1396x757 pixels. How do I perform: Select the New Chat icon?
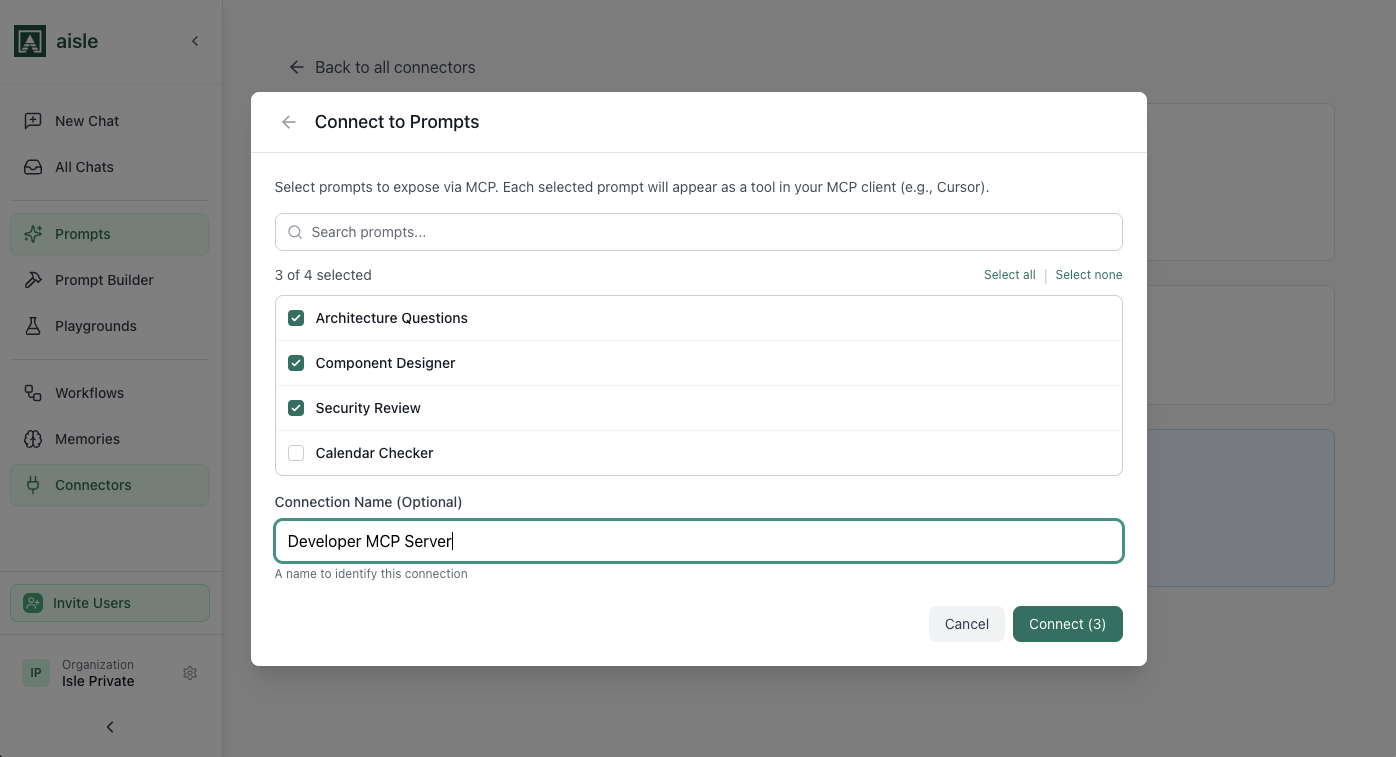pyautogui.click(x=36, y=120)
